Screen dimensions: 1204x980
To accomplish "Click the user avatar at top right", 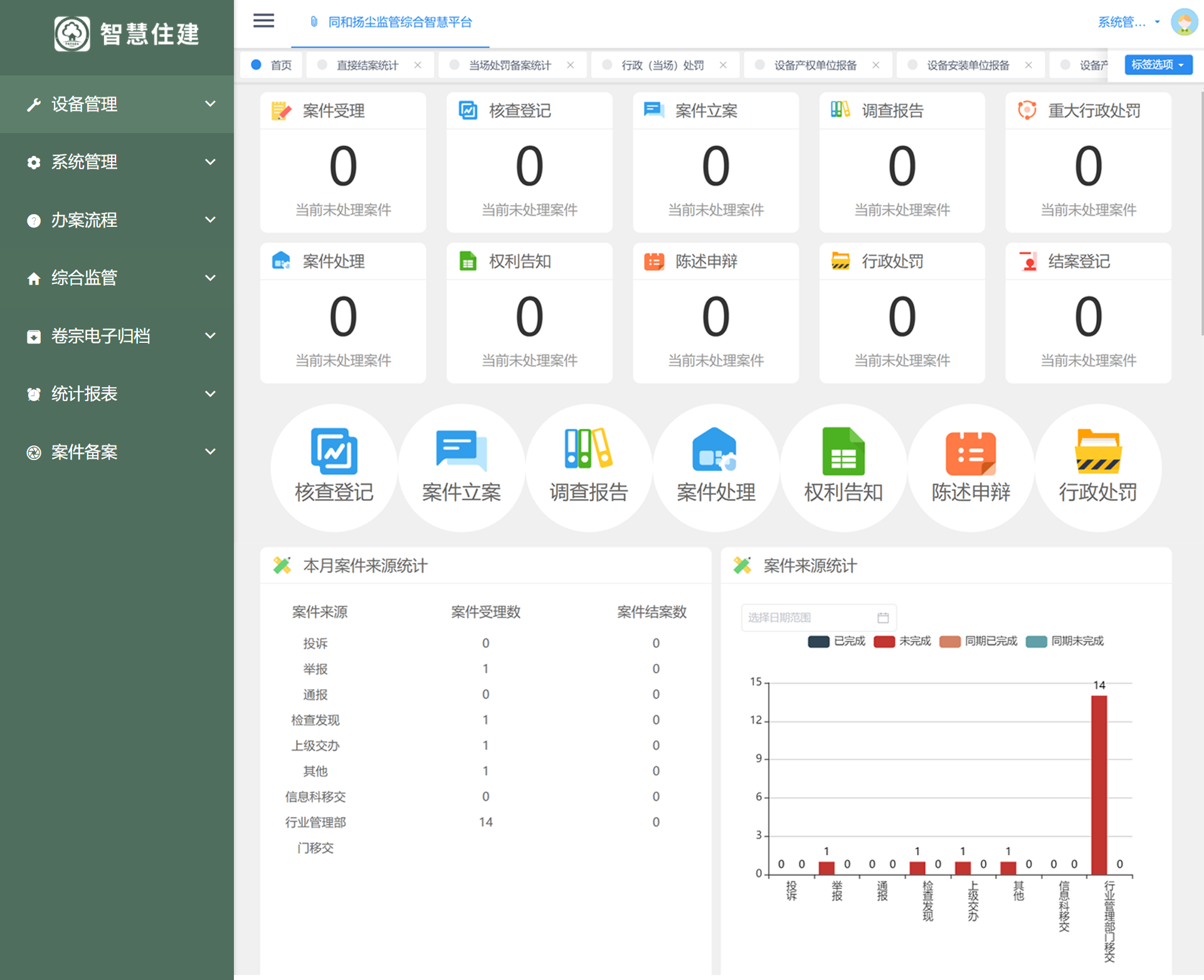I will point(1184,22).
